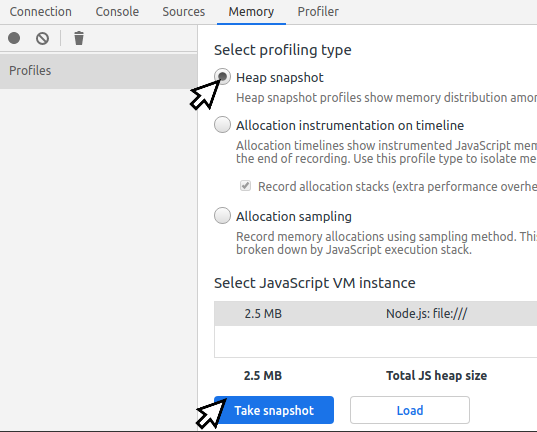Switch to the Profiler tab
Image resolution: width=537 pixels, height=432 pixels.
[x=318, y=12]
